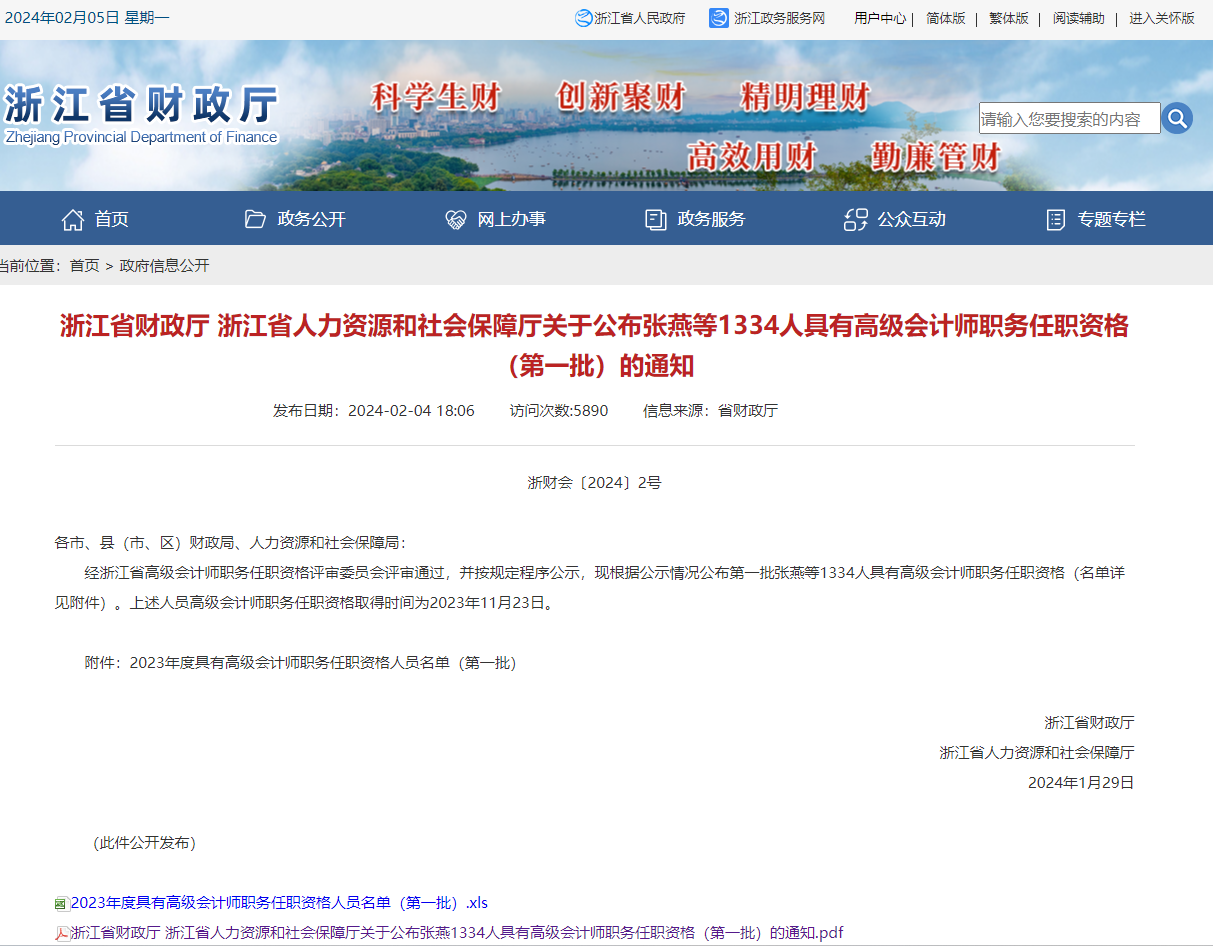1213x946 pixels.
Task: Click the list icon beside 专题专栏
Action: [x=1056, y=219]
